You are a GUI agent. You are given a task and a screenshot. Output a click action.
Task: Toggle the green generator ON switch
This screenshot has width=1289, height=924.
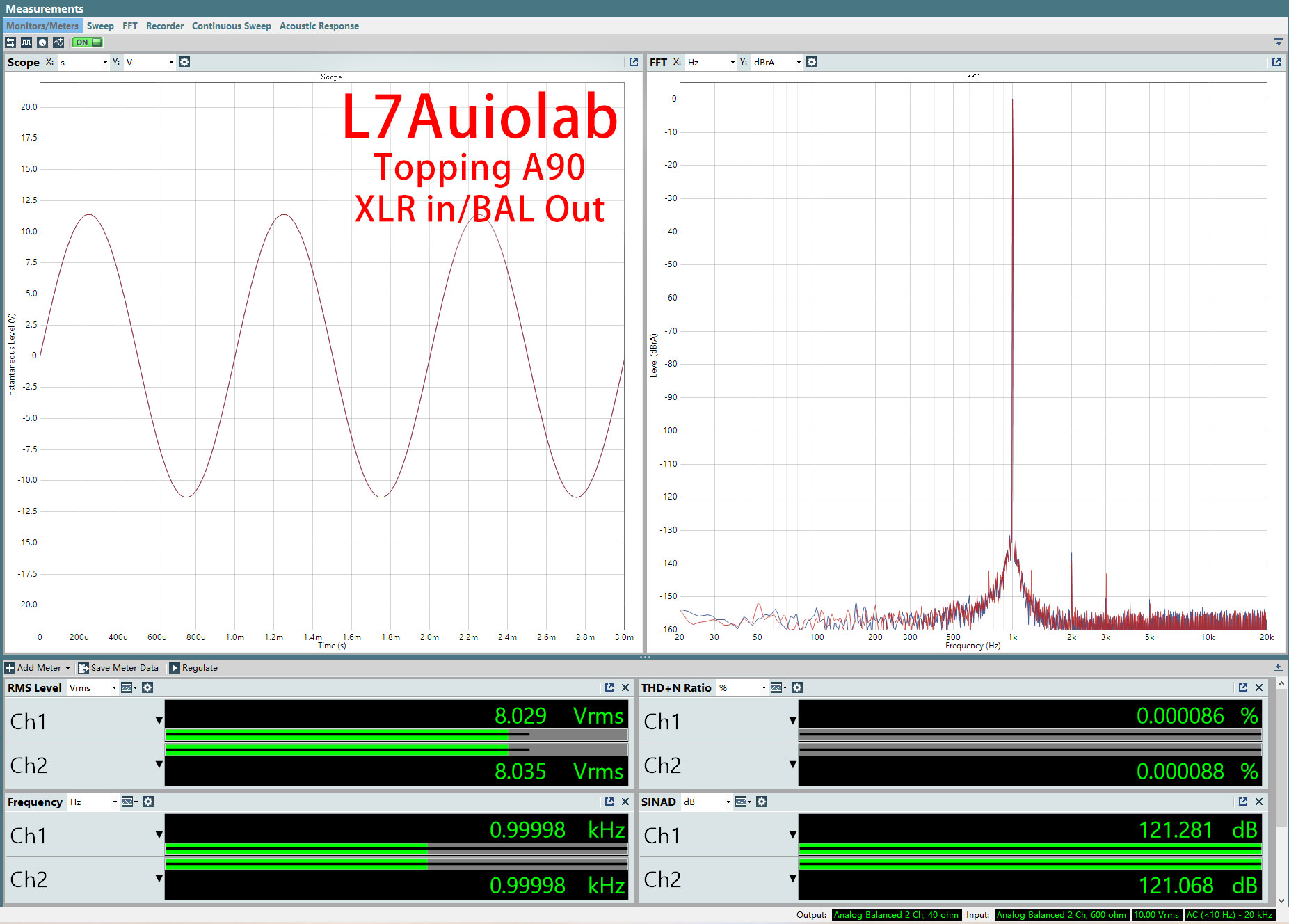pyautogui.click(x=88, y=42)
